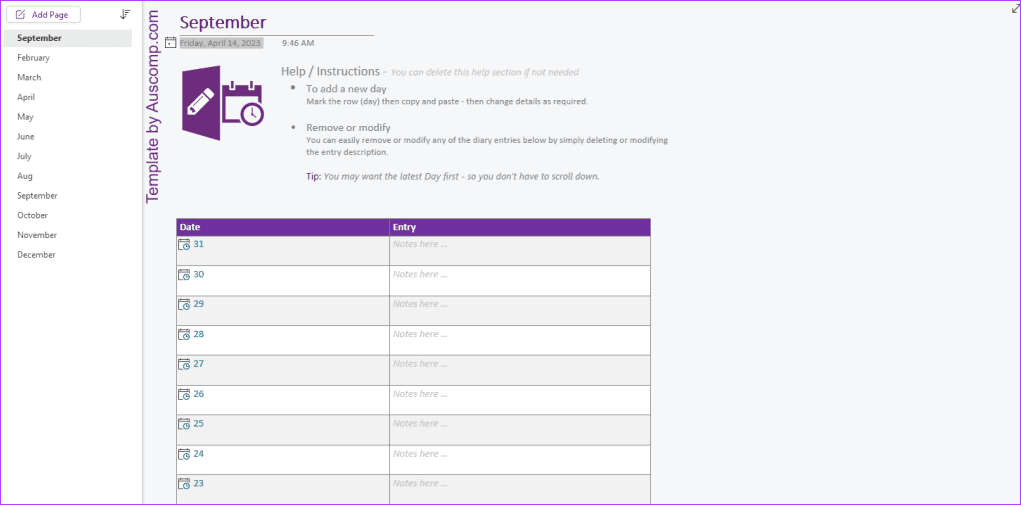
Task: Click the calendar icon for day 24
Action: [184, 454]
